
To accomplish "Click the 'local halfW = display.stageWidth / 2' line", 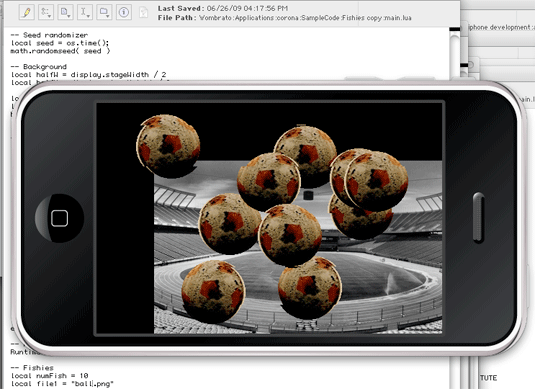I will pyautogui.click(x=88, y=74).
